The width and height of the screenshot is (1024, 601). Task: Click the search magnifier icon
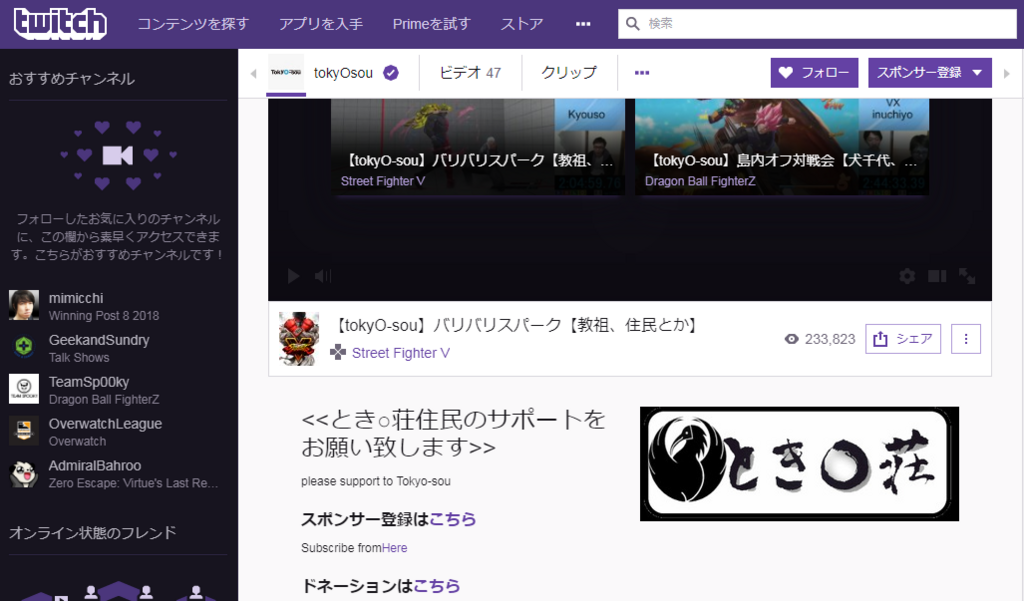(x=632, y=24)
